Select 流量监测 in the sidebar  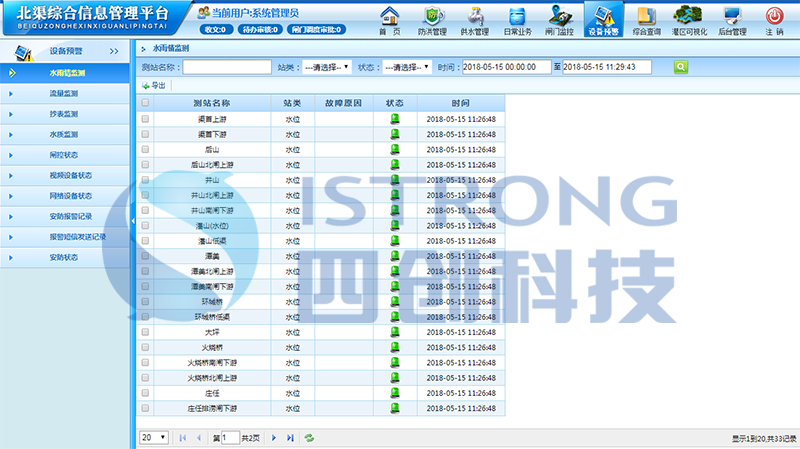coord(64,93)
